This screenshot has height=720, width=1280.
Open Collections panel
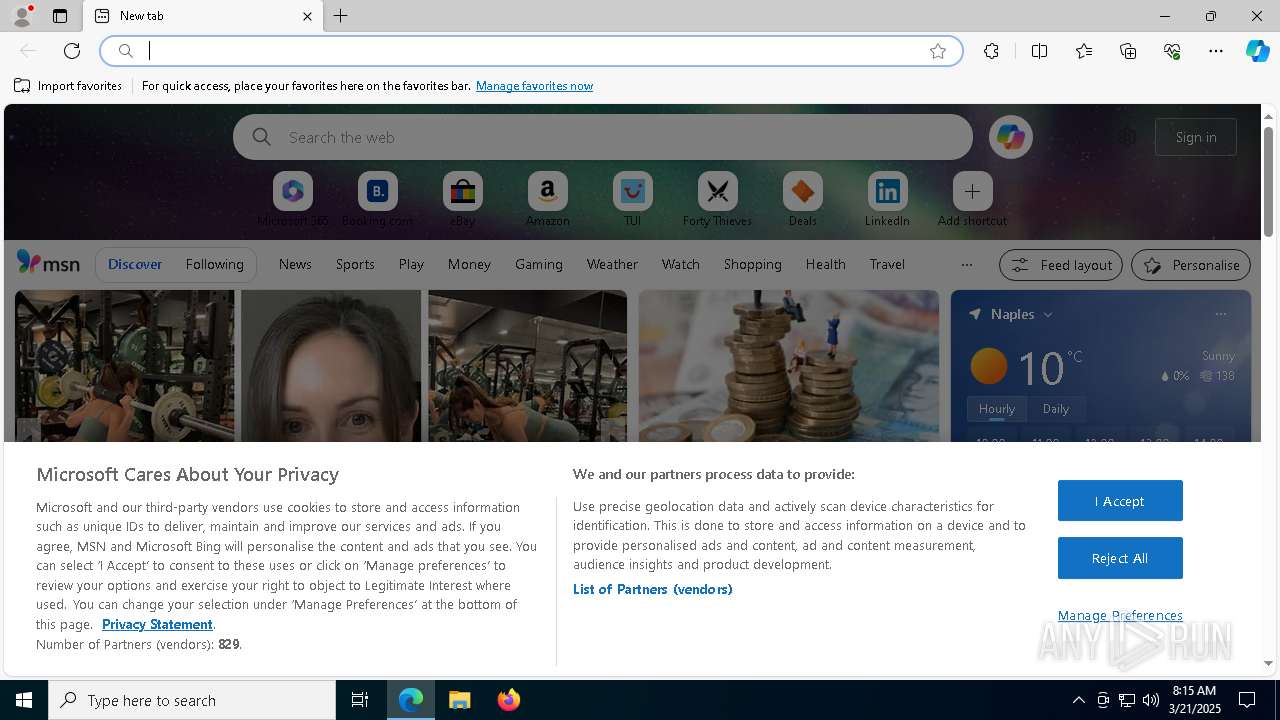[x=1128, y=51]
